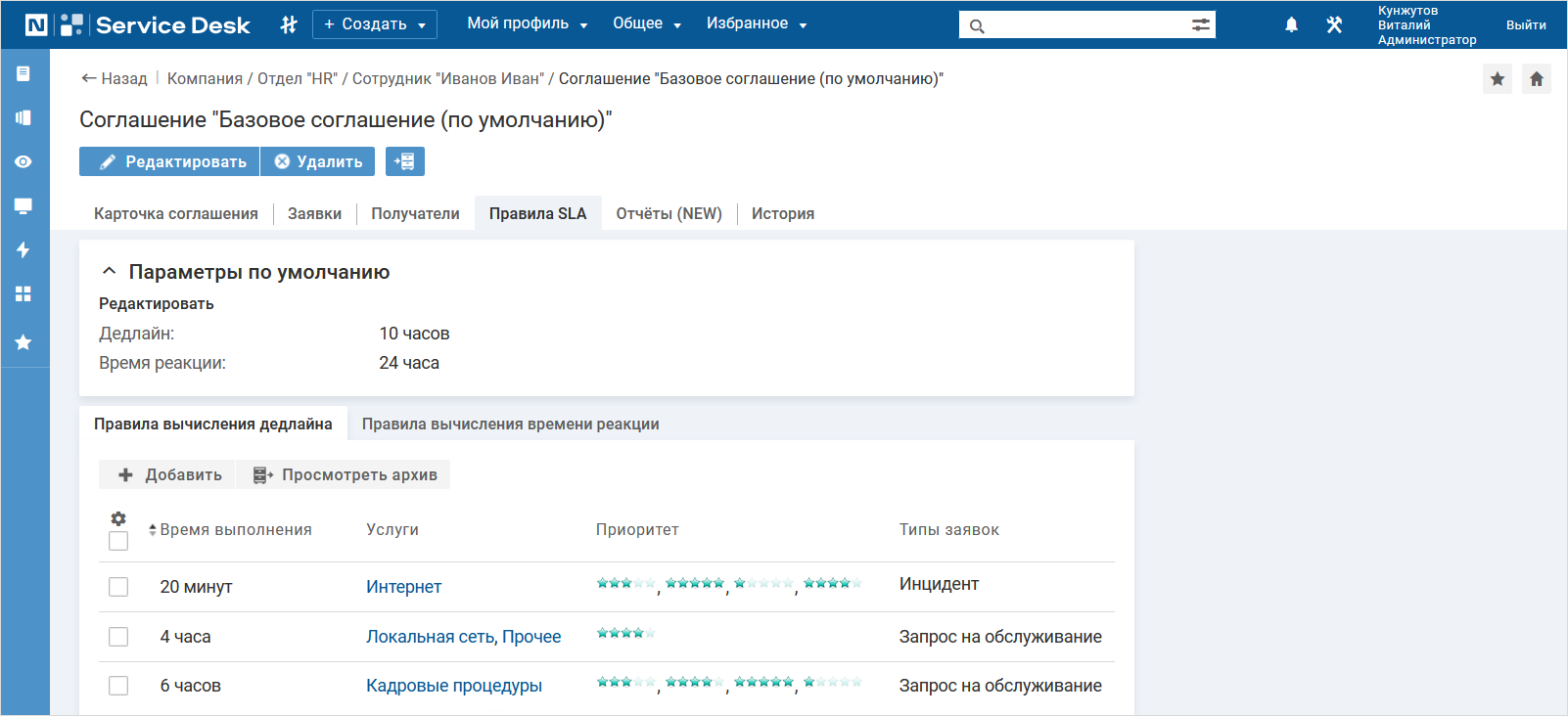Open the Прочее service link
Image resolution: width=1568 pixels, height=716 pixels.
click(x=531, y=637)
